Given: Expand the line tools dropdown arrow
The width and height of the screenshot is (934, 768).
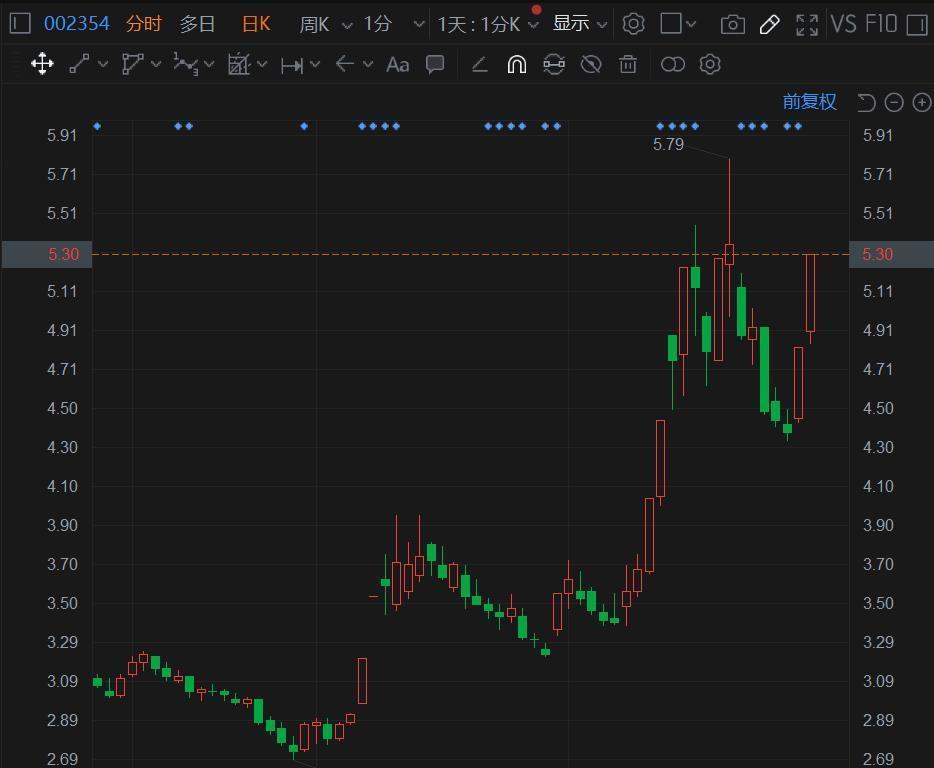Looking at the screenshot, I should click(x=103, y=64).
